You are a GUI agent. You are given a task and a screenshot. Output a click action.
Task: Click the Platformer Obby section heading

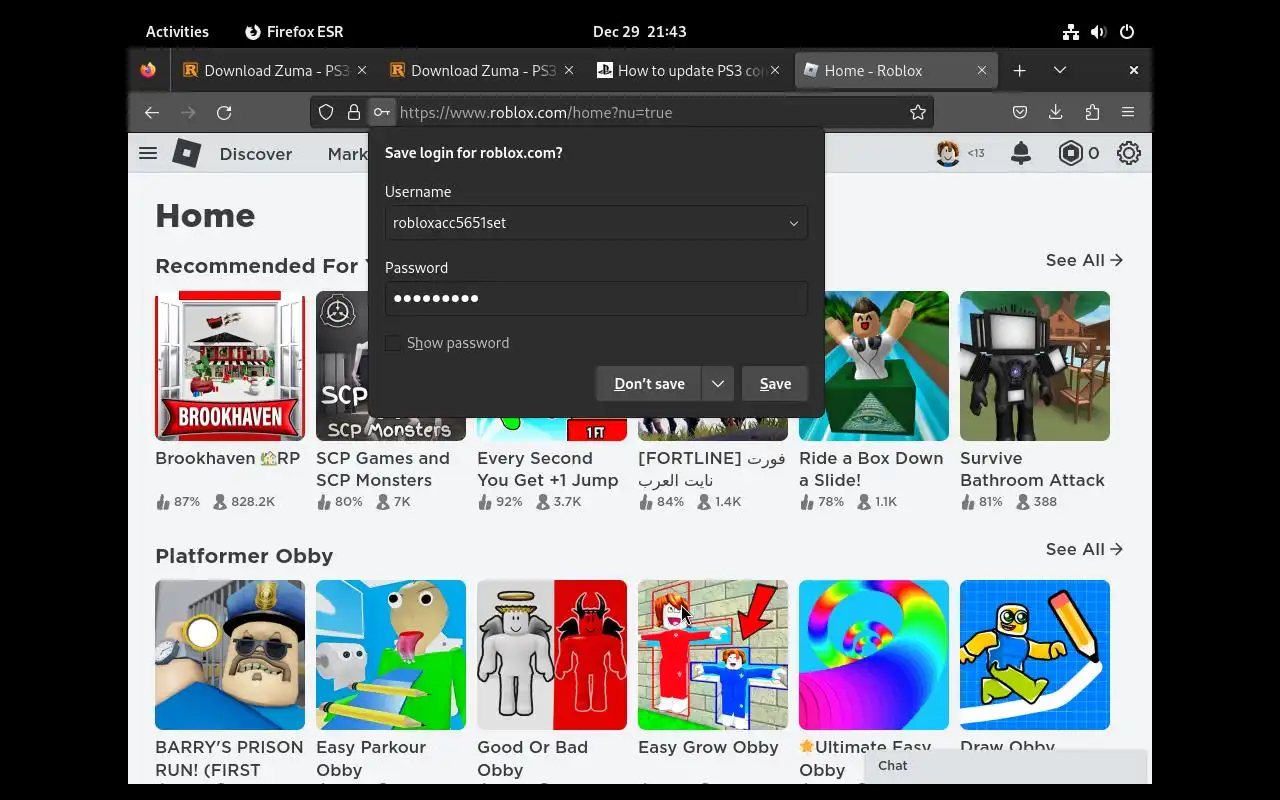coord(244,556)
